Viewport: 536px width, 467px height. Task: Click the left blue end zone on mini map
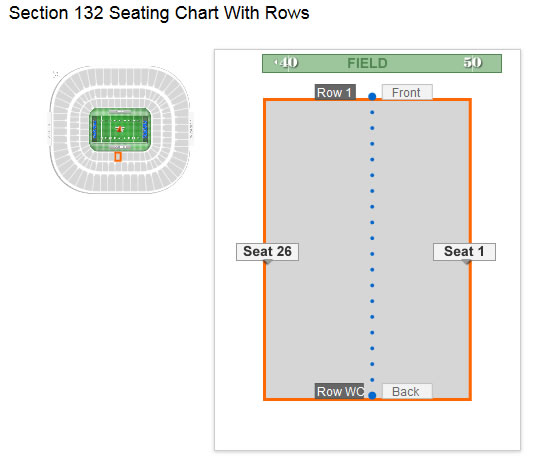[95, 129]
